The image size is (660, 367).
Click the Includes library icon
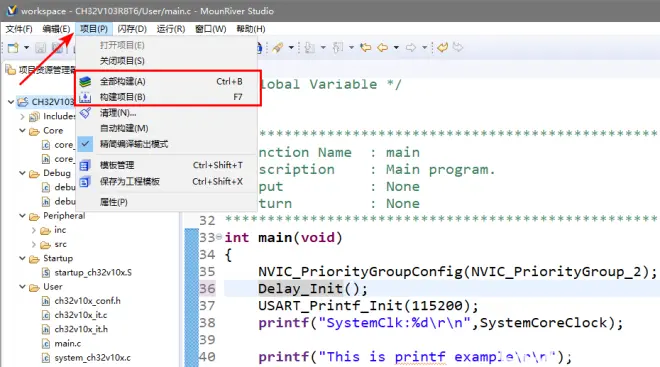35,117
